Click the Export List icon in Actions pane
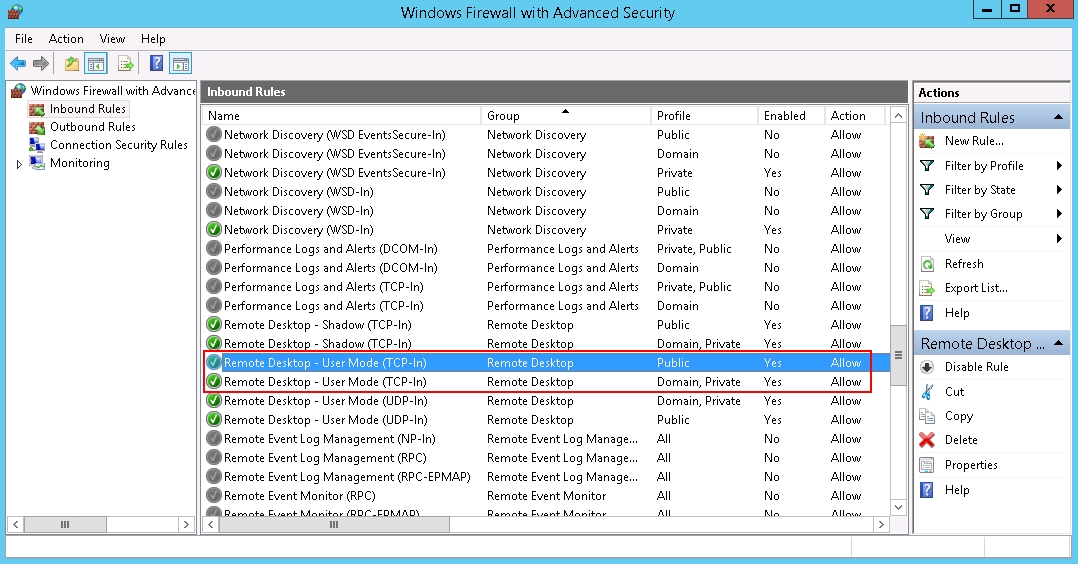1078x564 pixels. [x=927, y=288]
